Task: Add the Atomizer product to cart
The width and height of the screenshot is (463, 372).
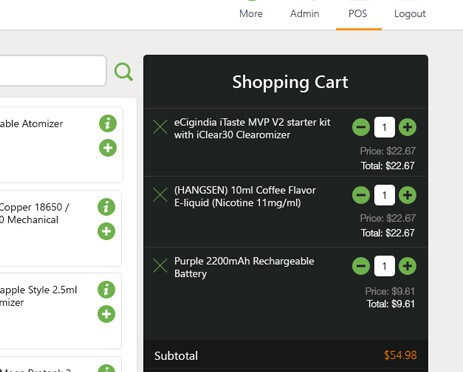Action: (x=108, y=148)
